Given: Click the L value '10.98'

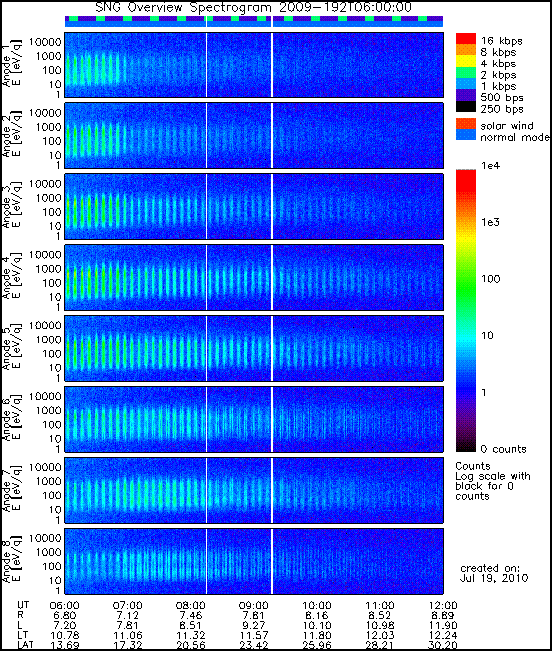Looking at the screenshot, I should pyautogui.click(x=380, y=625).
